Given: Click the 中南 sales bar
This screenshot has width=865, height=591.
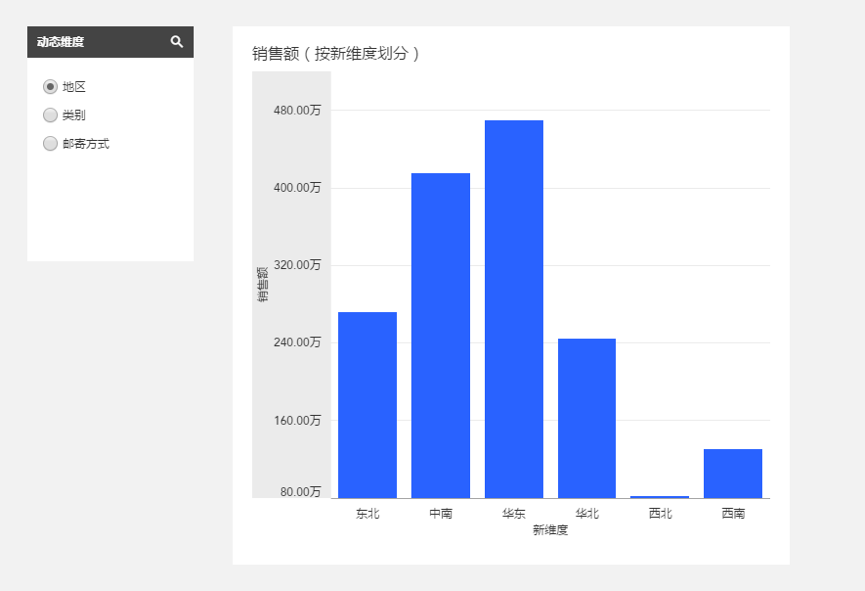Looking at the screenshot, I should click(440, 335).
